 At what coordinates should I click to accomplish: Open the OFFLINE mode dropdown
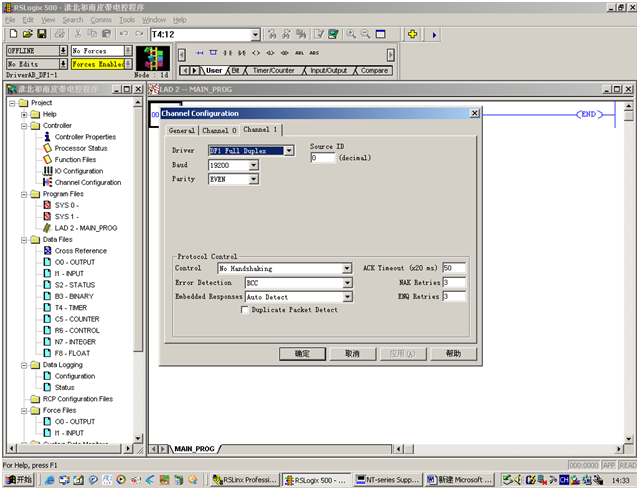pyautogui.click(x=63, y=51)
